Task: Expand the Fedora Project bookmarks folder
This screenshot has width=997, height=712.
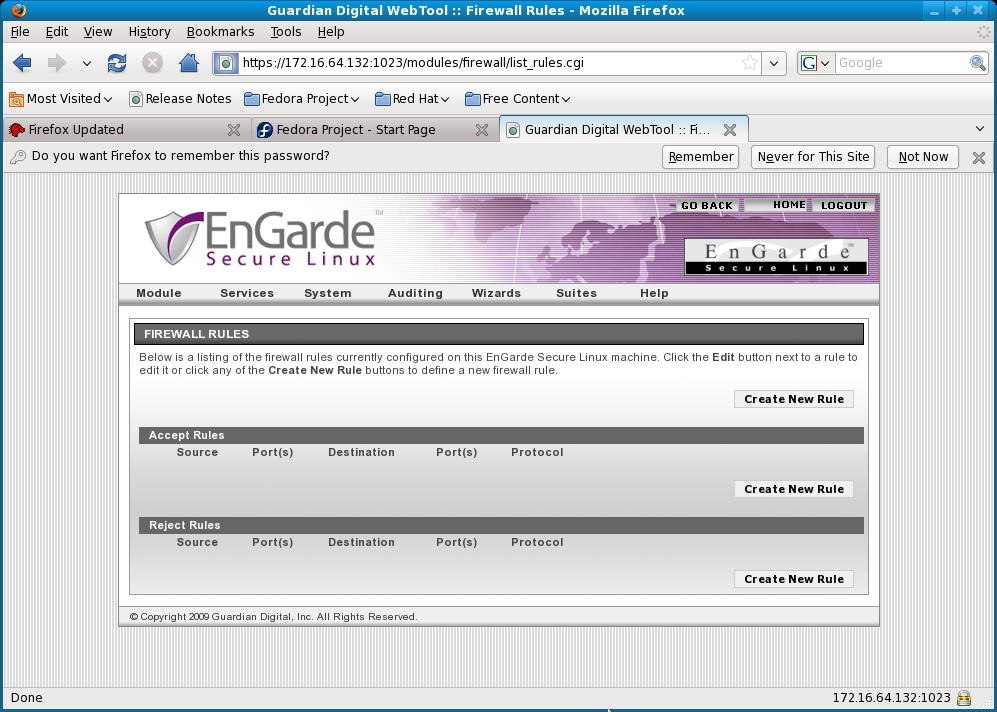Action: click(302, 99)
